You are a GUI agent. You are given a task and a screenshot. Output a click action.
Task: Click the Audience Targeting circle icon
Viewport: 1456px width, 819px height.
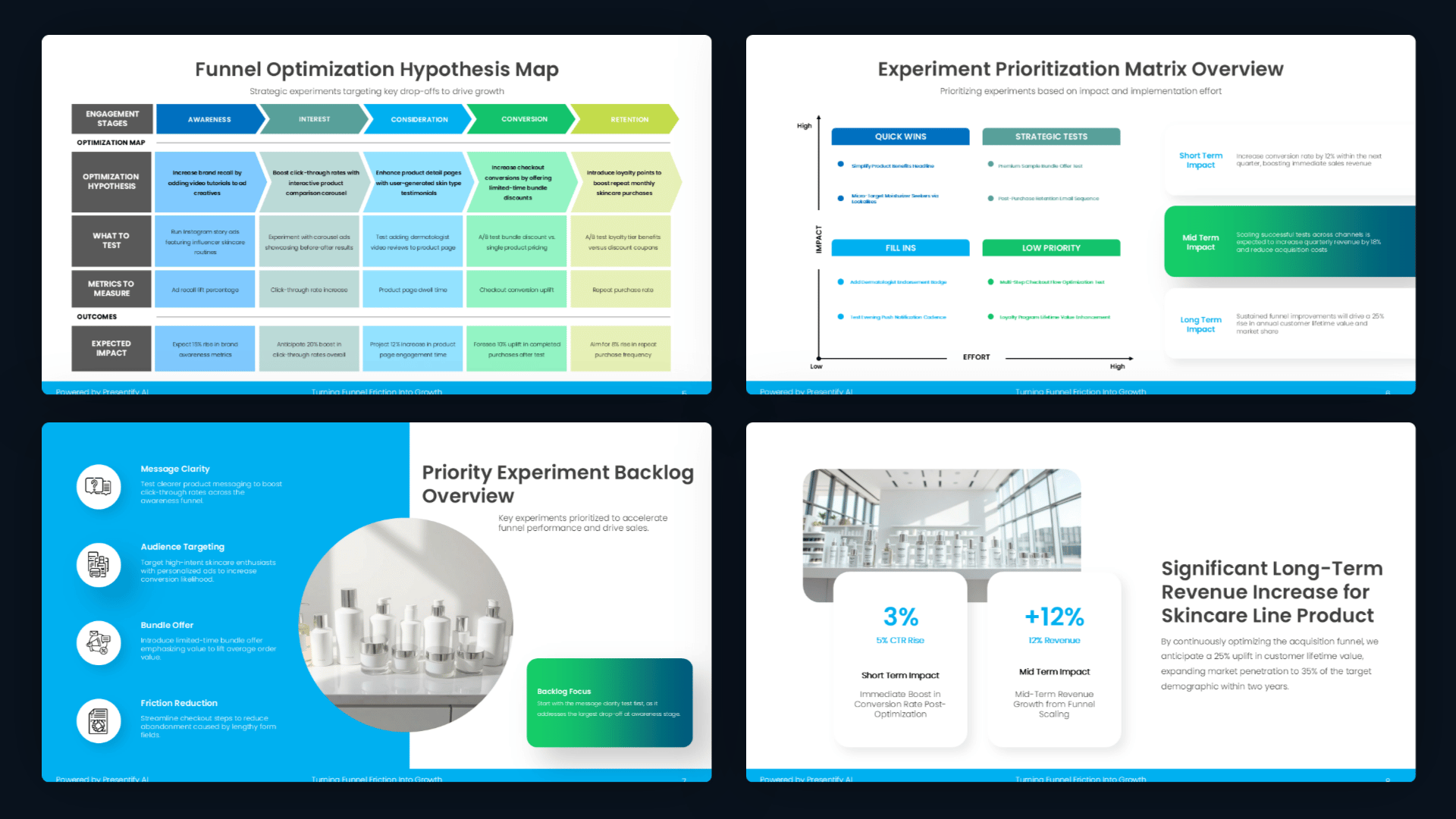(99, 565)
